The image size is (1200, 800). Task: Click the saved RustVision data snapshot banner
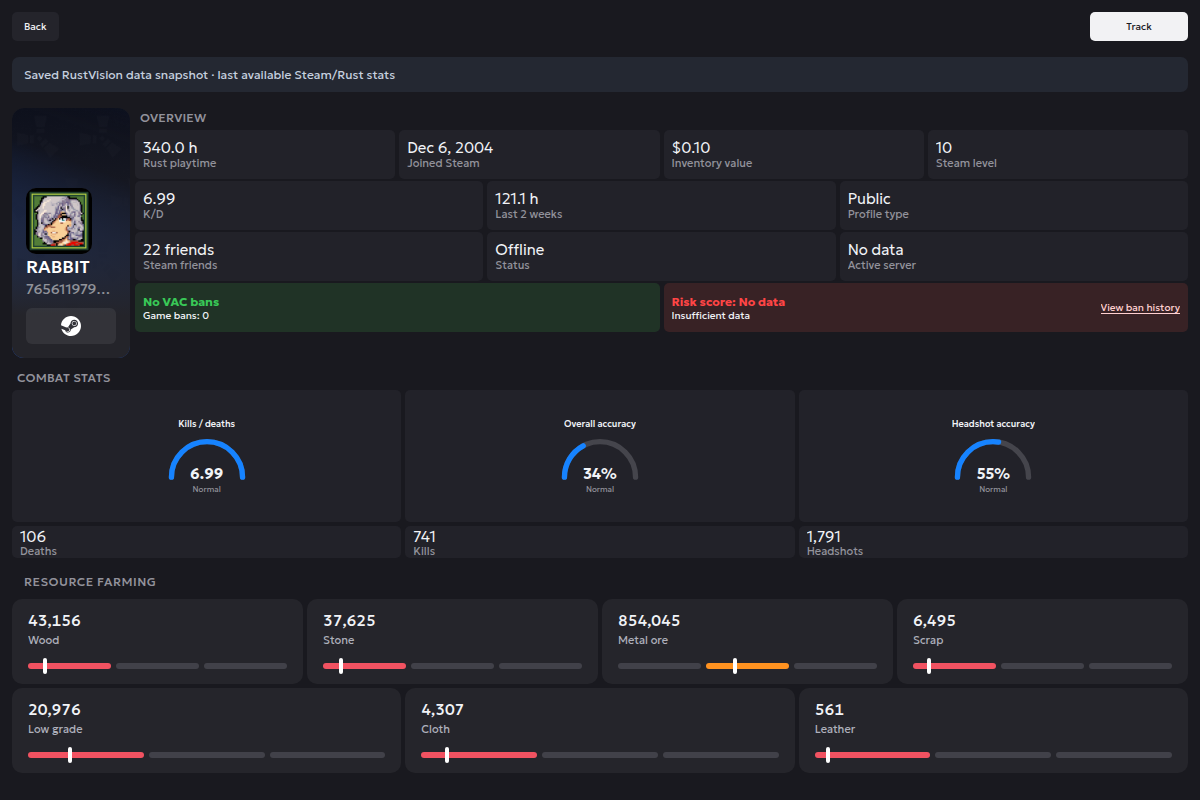tap(600, 75)
